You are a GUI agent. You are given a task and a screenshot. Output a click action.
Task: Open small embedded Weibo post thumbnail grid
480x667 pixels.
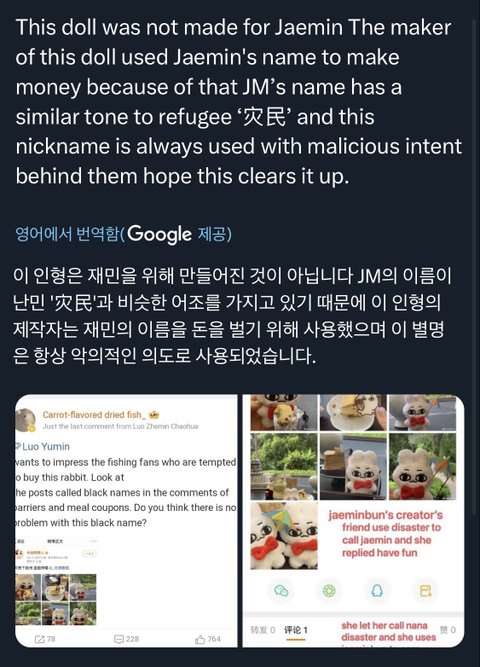(56, 599)
